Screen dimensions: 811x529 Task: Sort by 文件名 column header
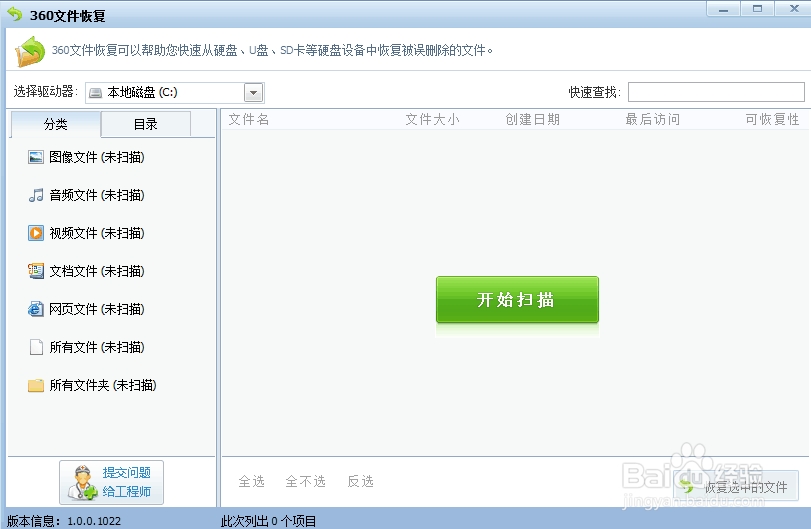coord(249,119)
